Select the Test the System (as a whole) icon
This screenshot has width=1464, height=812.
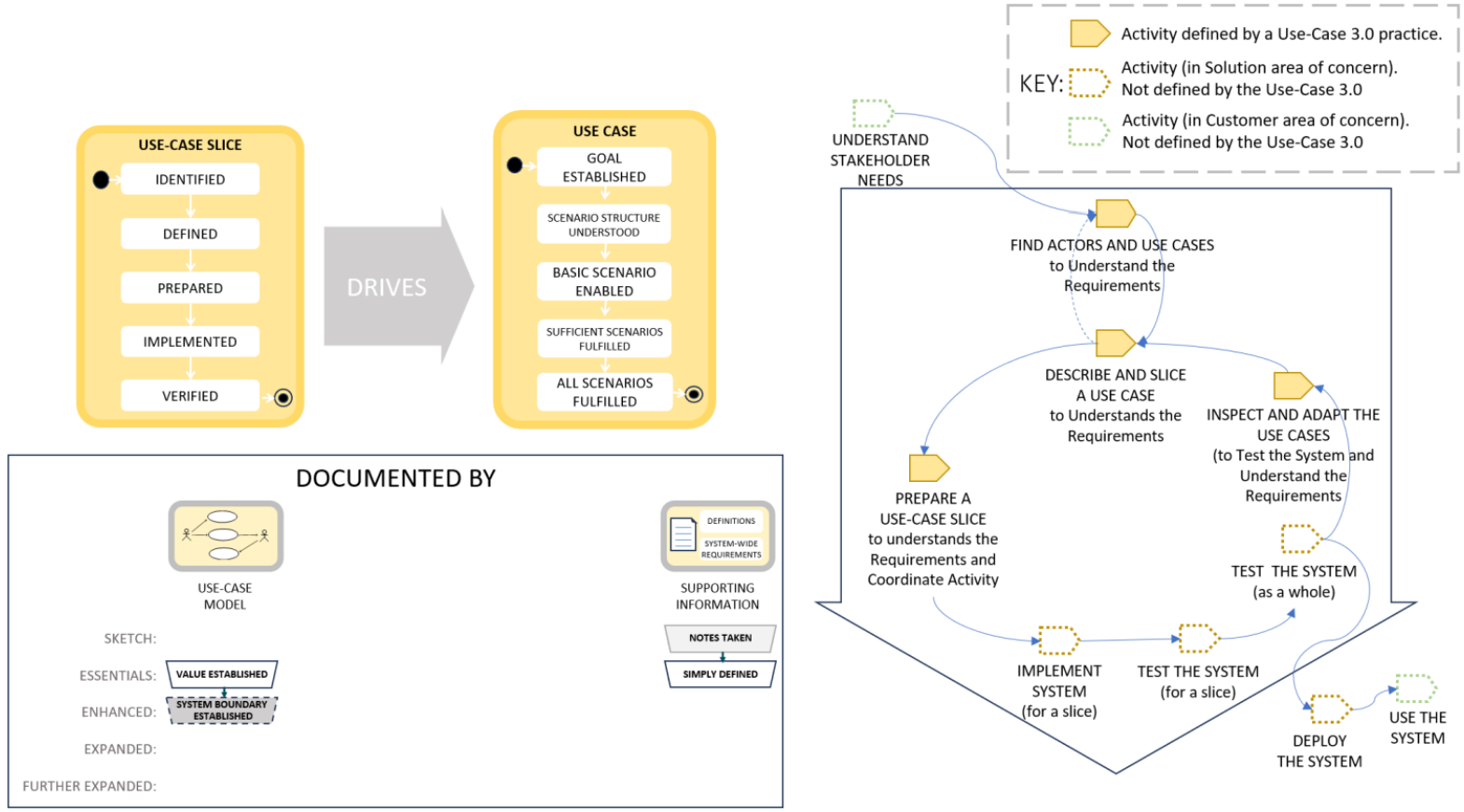coord(1300,539)
